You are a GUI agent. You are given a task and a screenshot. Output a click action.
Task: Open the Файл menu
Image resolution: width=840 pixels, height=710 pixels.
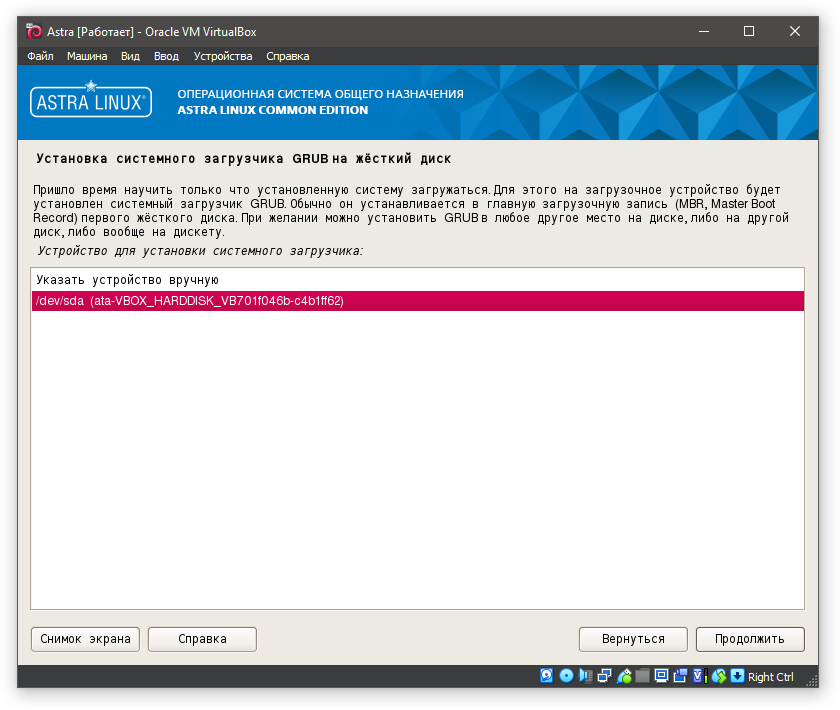(x=40, y=56)
